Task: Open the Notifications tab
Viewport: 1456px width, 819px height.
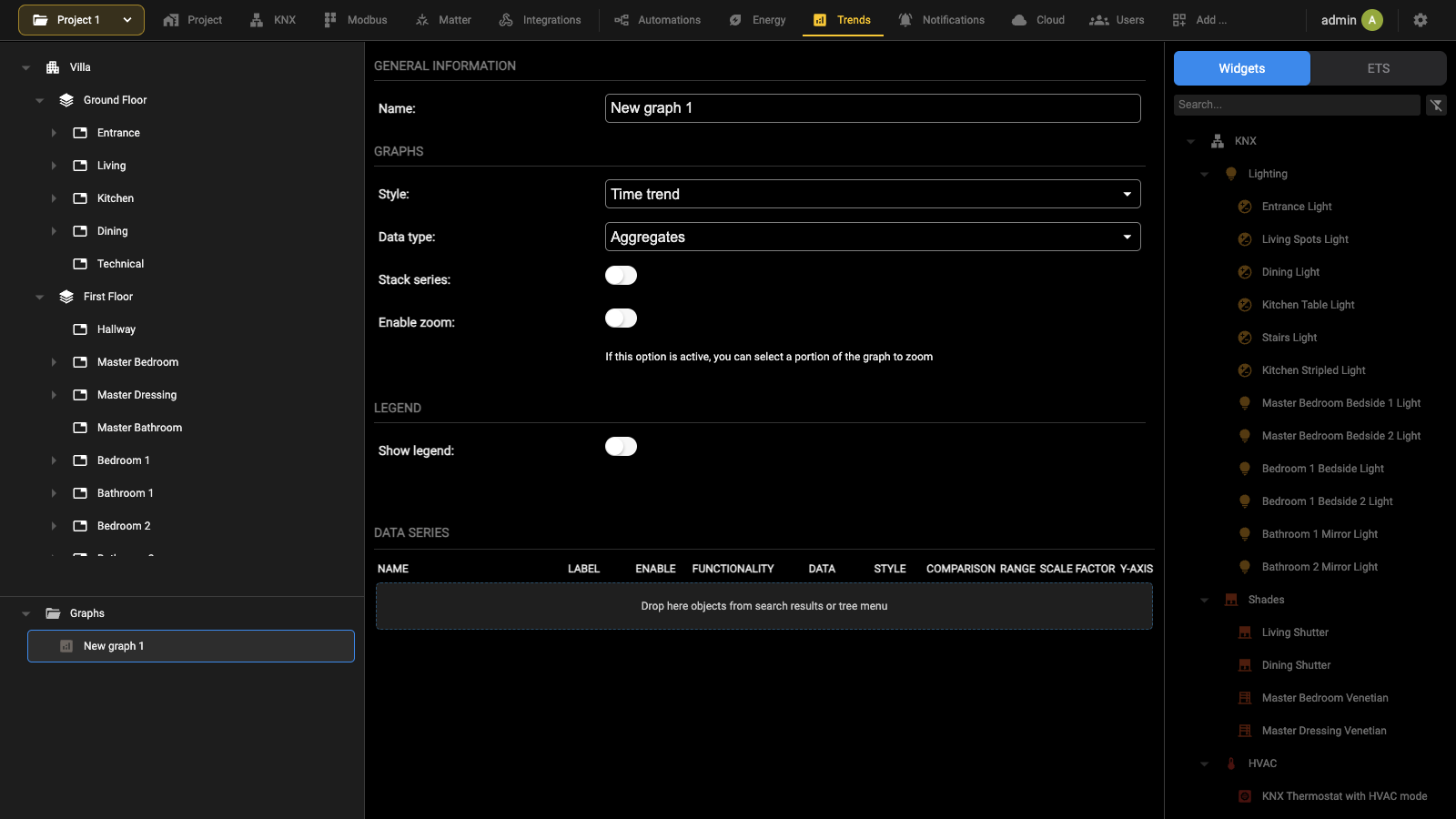Action: (941, 20)
